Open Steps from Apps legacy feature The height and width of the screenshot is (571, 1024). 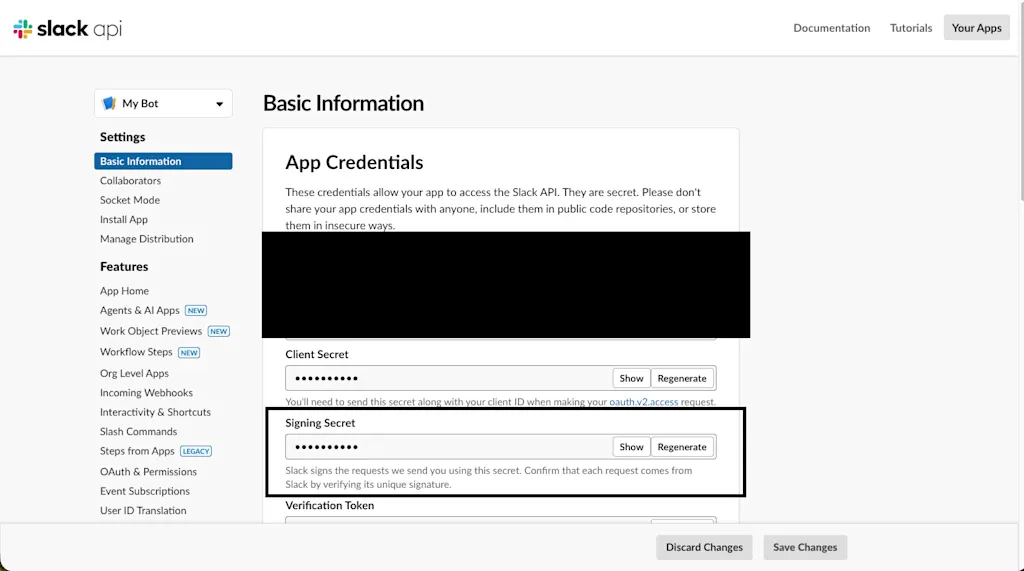coord(137,451)
